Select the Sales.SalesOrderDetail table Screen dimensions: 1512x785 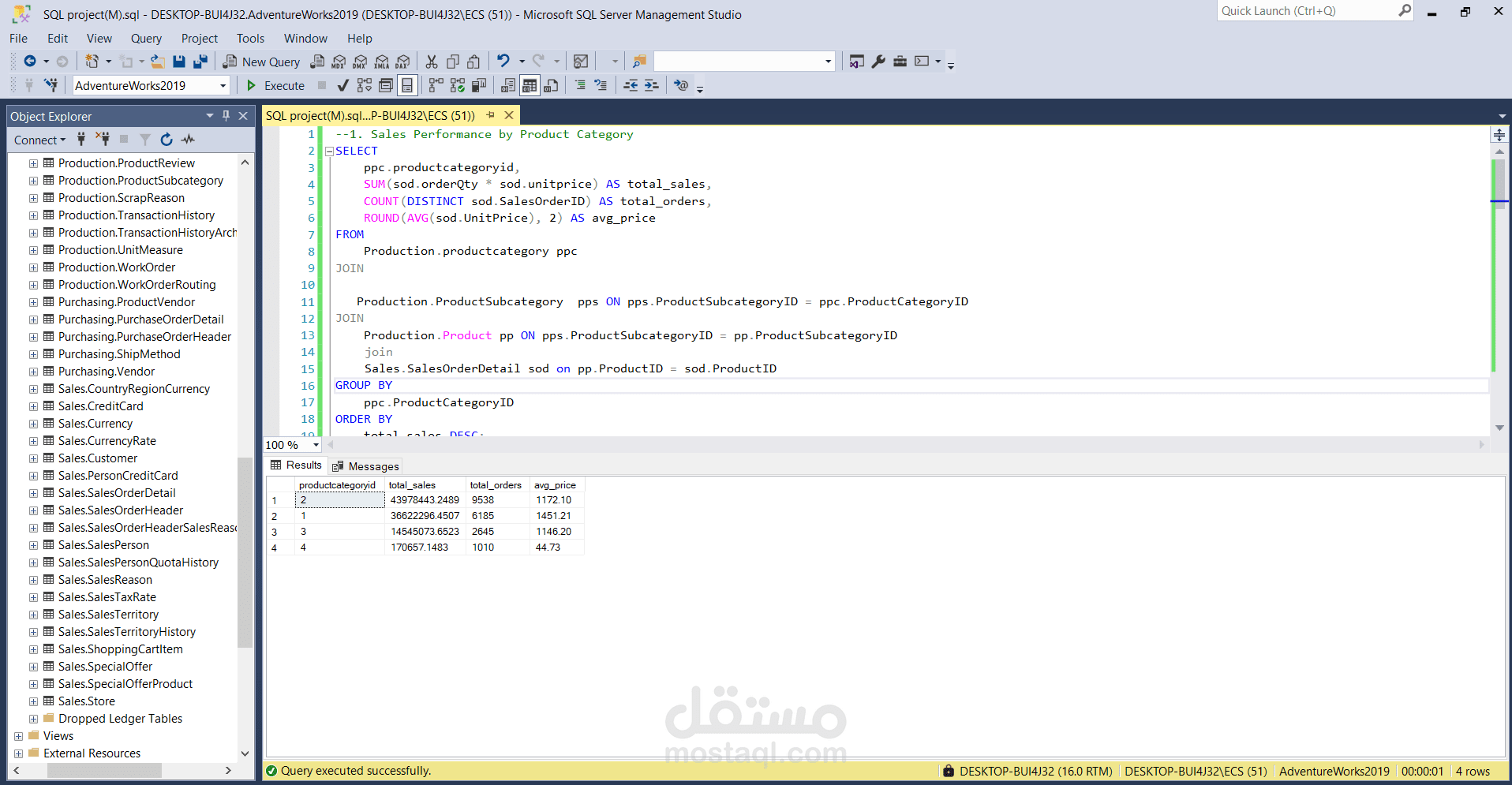(117, 493)
